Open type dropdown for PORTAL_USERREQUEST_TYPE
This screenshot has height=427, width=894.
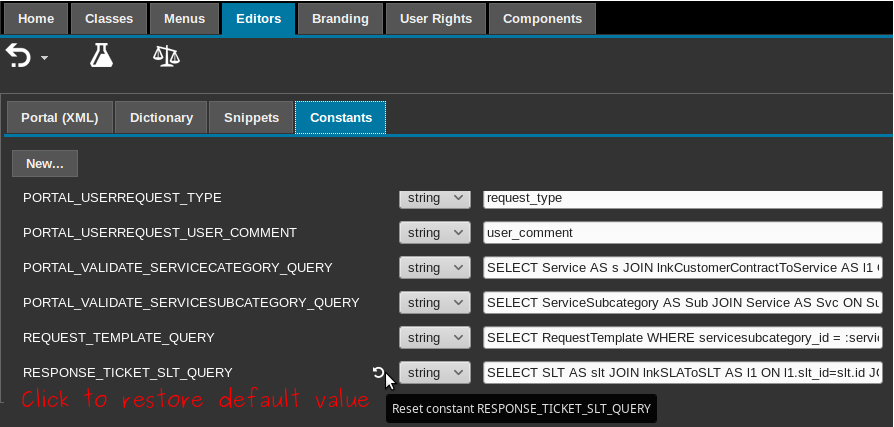(x=434, y=198)
